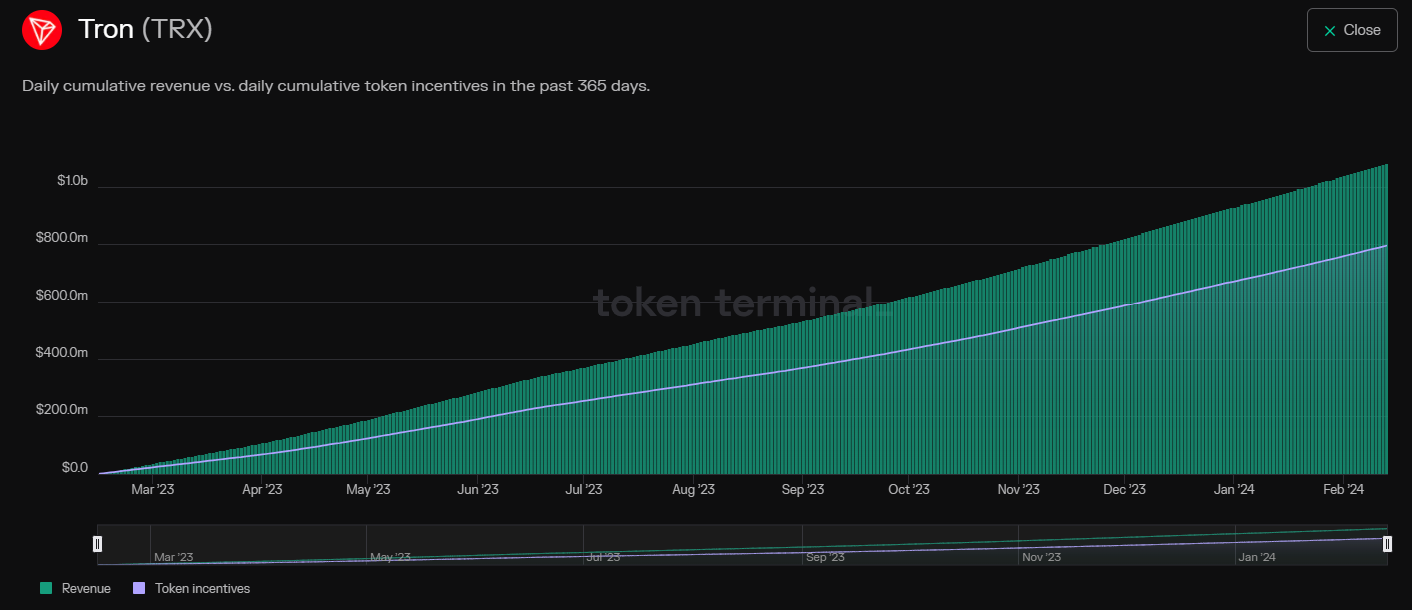Viewport: 1412px width, 610px height.
Task: Click the chart description subtitle text
Action: coord(336,86)
